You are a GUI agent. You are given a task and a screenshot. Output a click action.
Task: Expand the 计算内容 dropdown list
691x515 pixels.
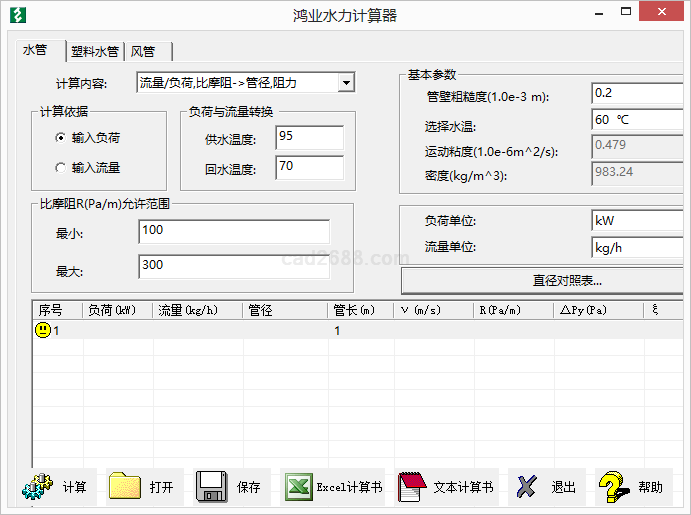pyautogui.click(x=345, y=83)
